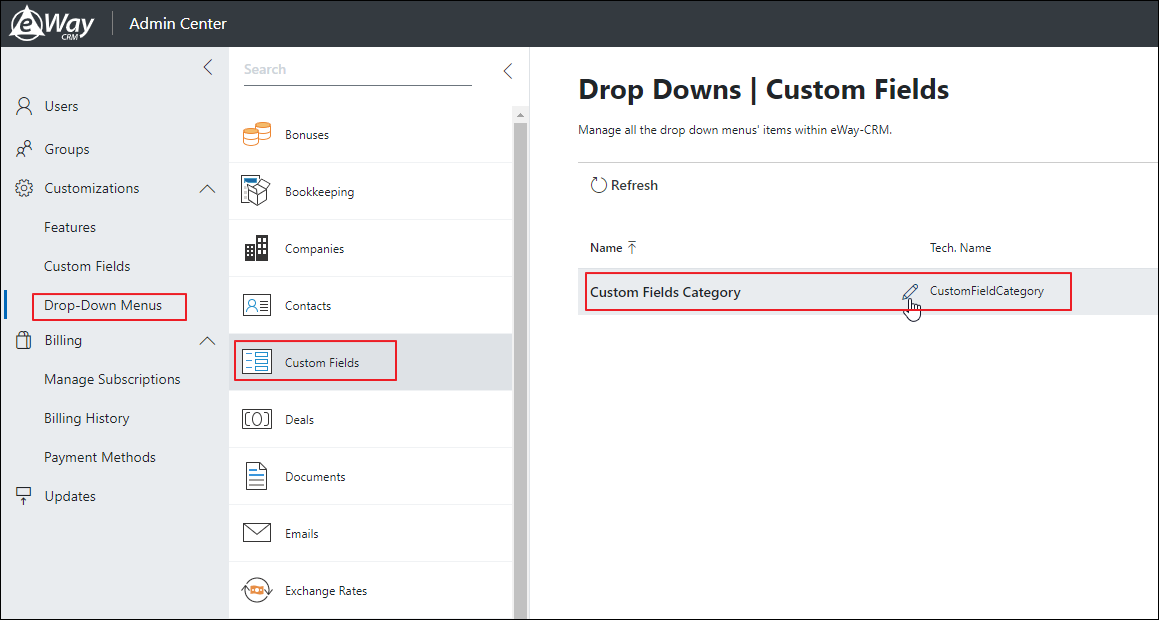Collapse the left navigation panel with the chevron
Viewport: 1159px width, 620px height.
tap(207, 67)
